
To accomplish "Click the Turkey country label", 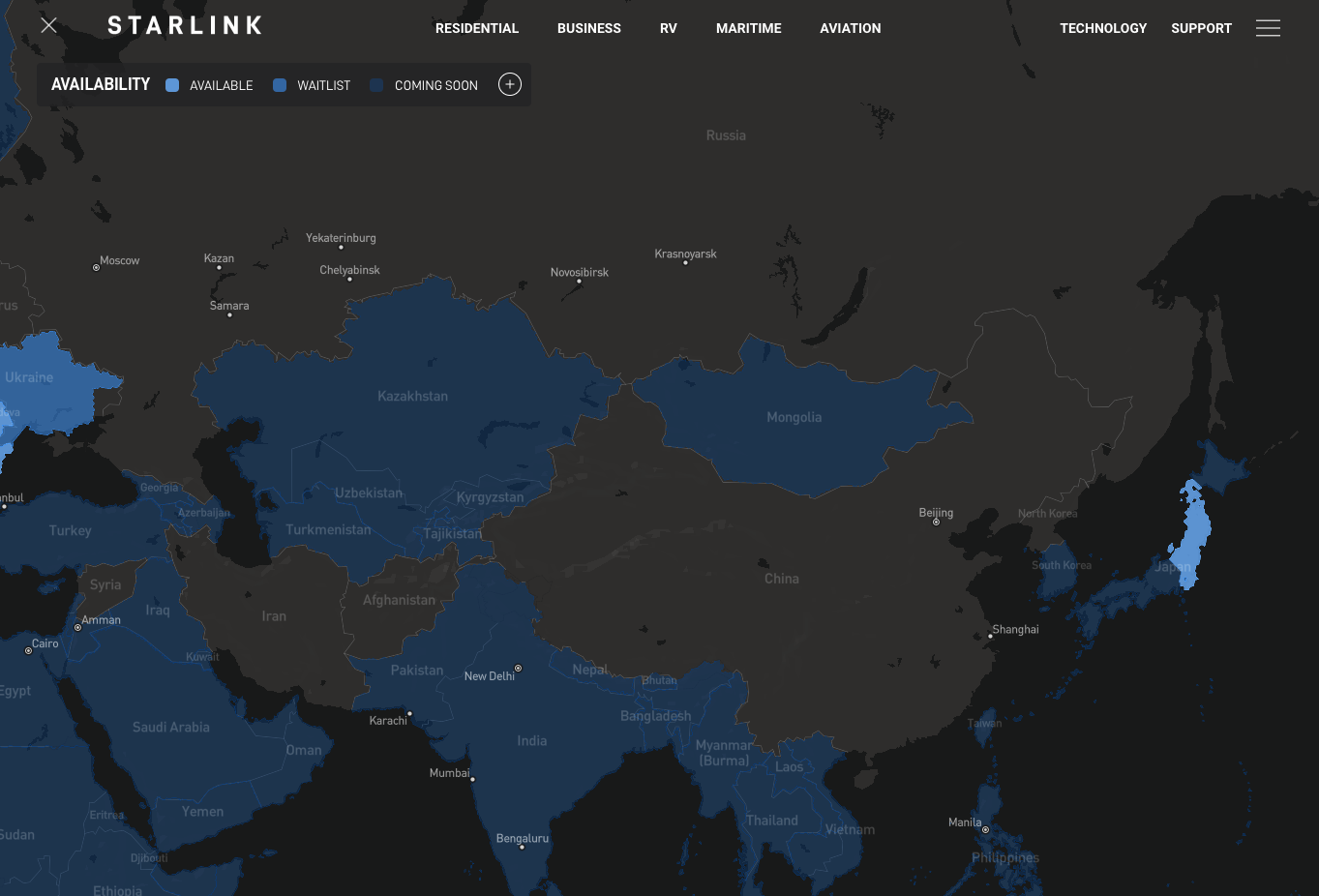I will (71, 531).
